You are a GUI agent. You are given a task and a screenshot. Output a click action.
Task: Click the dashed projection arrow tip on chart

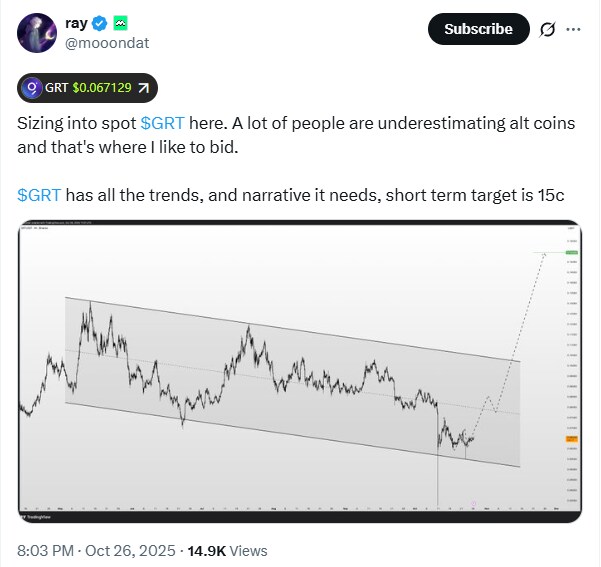(x=544, y=254)
